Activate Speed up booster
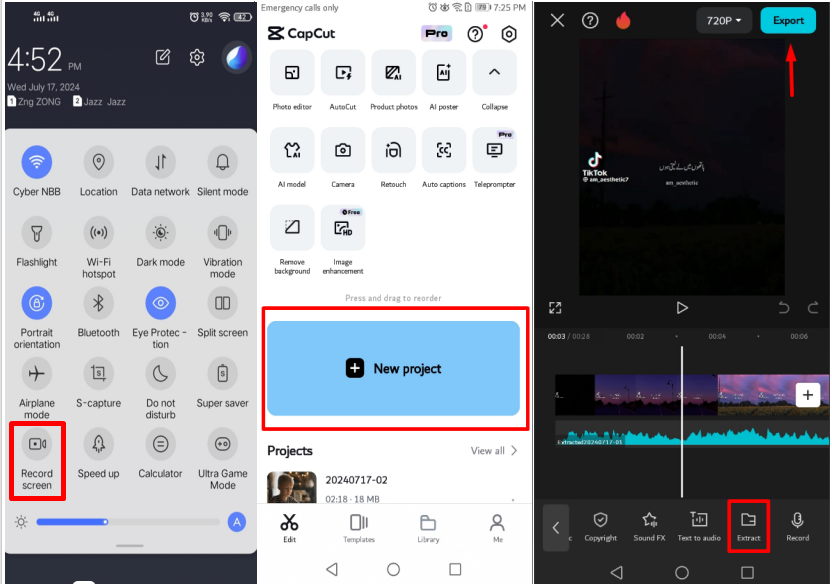The height and width of the screenshot is (584, 832). pos(99,444)
